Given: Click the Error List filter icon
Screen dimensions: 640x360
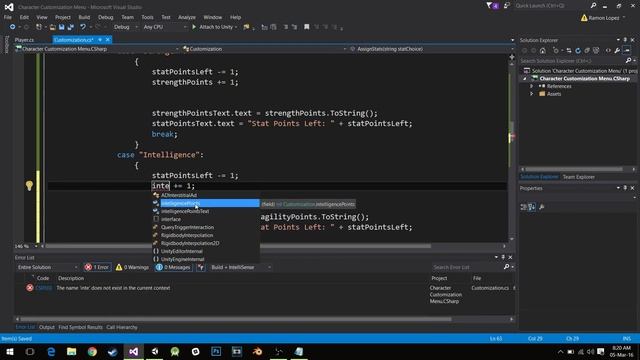Looking at the screenshot, I should point(200,267).
